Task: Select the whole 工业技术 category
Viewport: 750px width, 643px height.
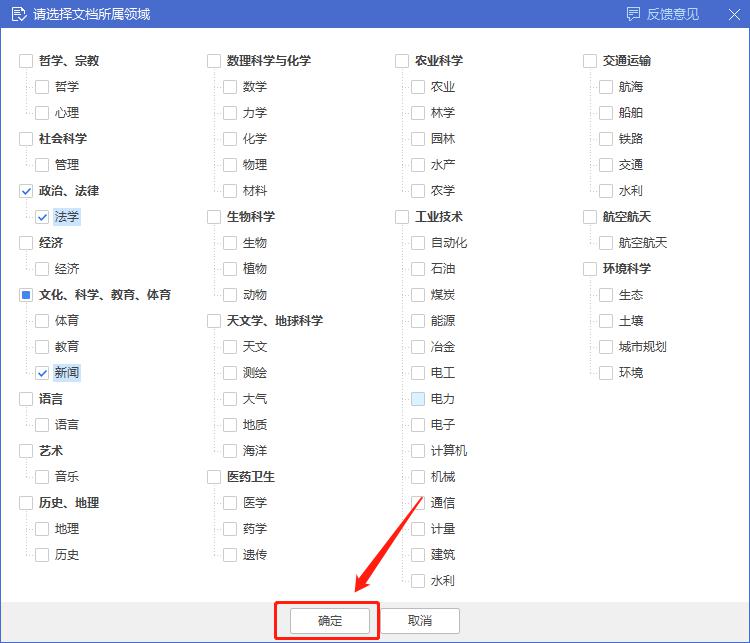Action: 402,217
